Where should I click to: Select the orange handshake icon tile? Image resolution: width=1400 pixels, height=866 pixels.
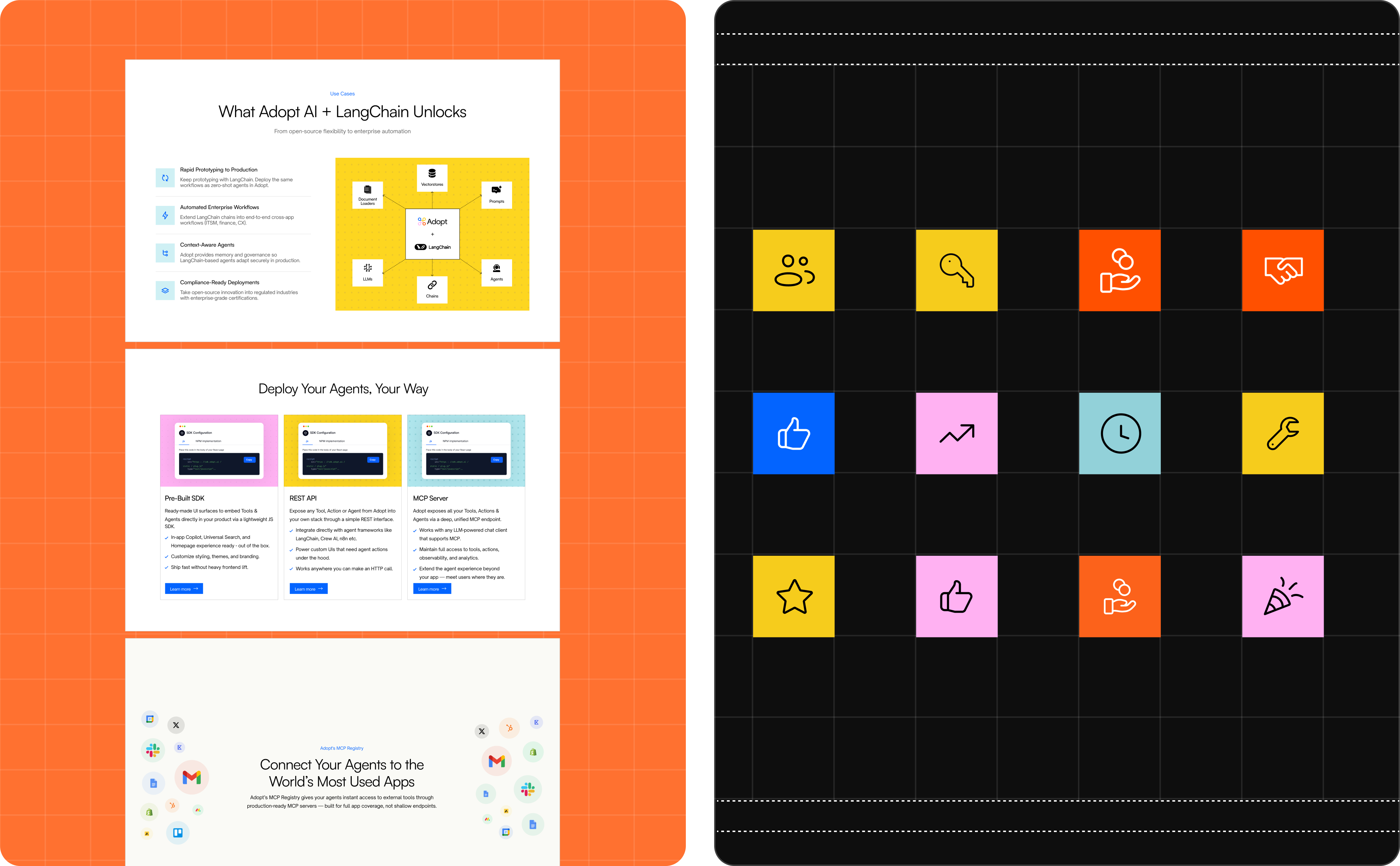tap(1283, 270)
